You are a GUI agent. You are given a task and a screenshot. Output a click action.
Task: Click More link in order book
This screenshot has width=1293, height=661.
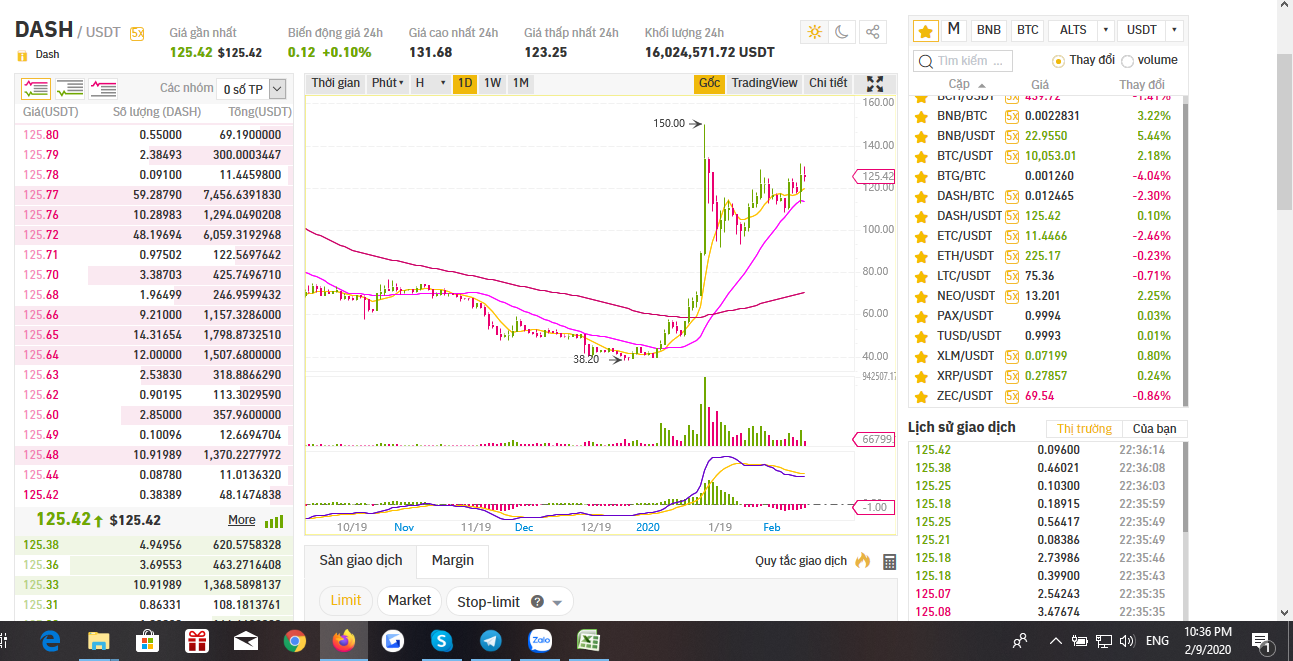click(x=241, y=520)
